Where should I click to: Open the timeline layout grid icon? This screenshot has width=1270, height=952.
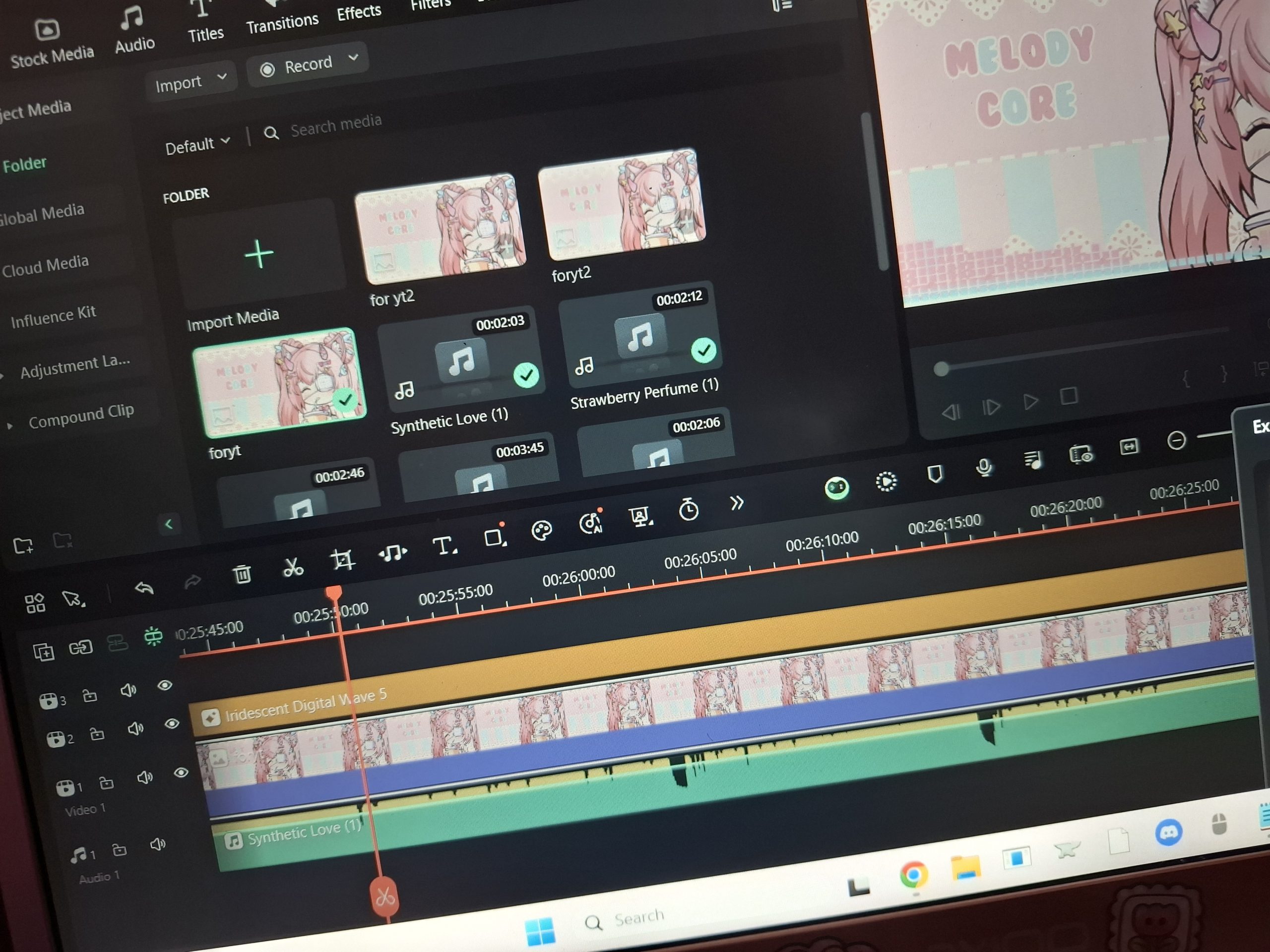point(35,603)
